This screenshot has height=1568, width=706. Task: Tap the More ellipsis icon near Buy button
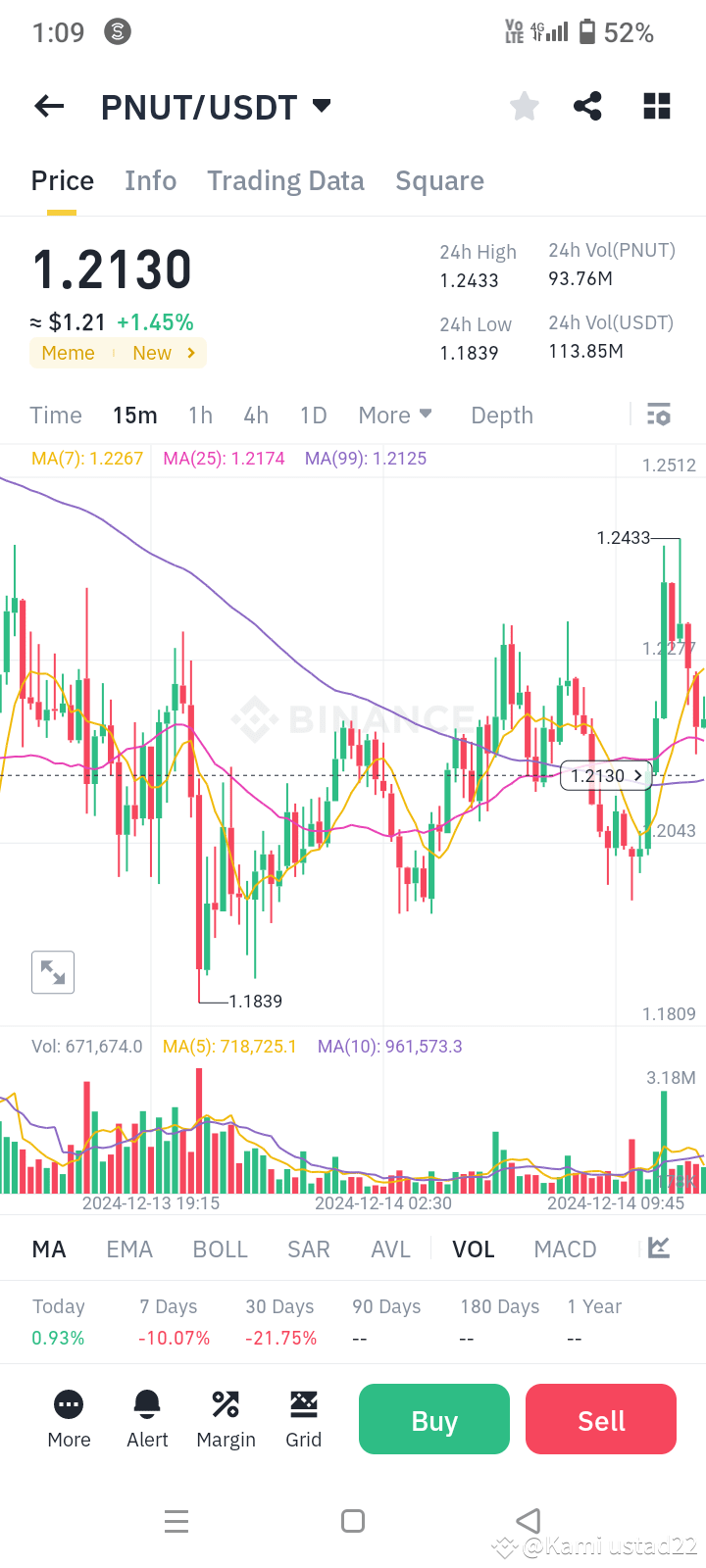pyautogui.click(x=69, y=1404)
